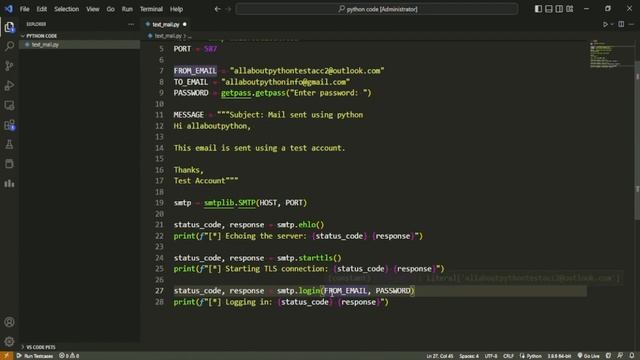This screenshot has height=360, width=640.
Task: Click the remote window status icon
Action: pyautogui.click(x=7, y=356)
